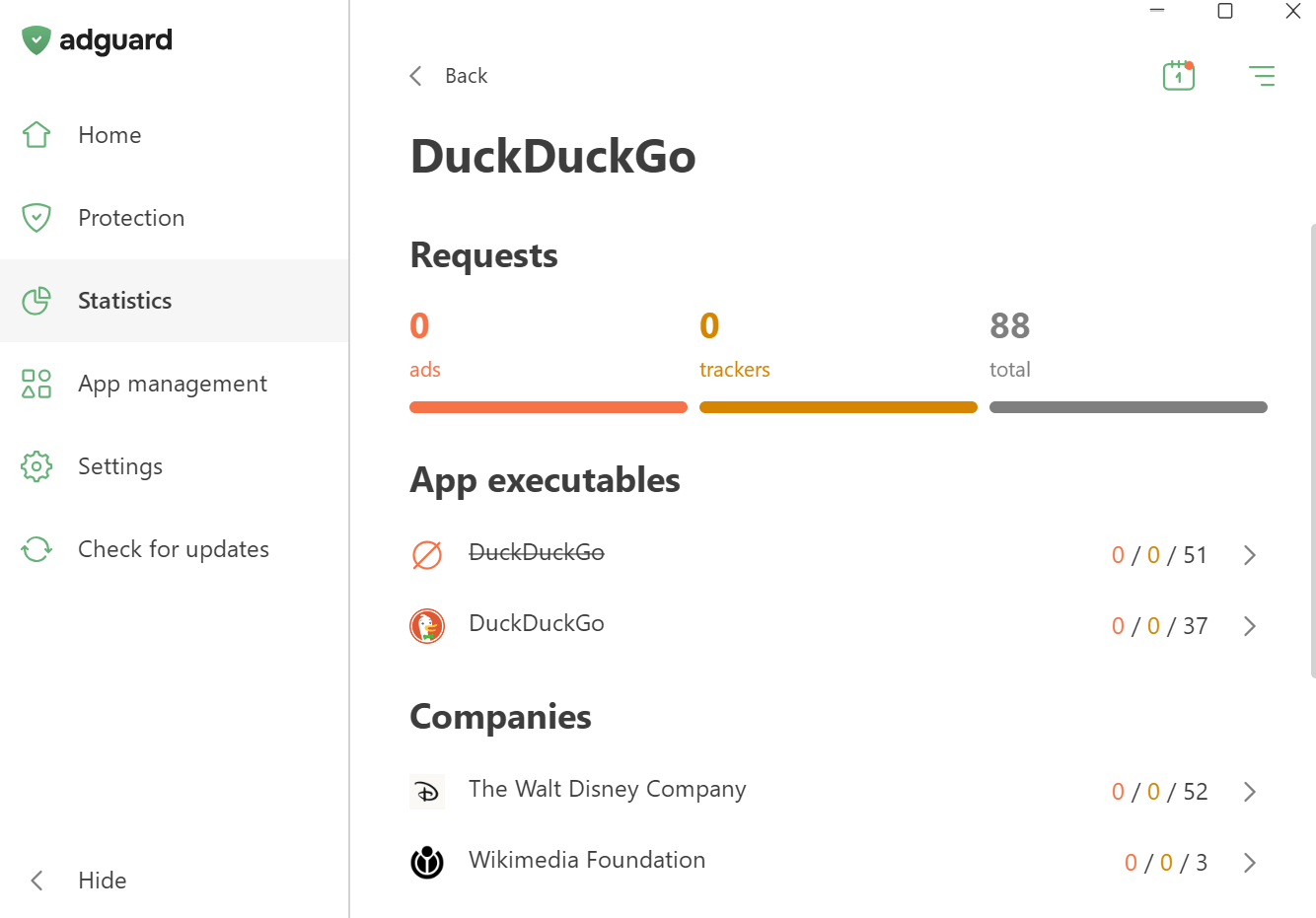Open the Protection section
This screenshot has height=918, width=1316.
tap(130, 218)
